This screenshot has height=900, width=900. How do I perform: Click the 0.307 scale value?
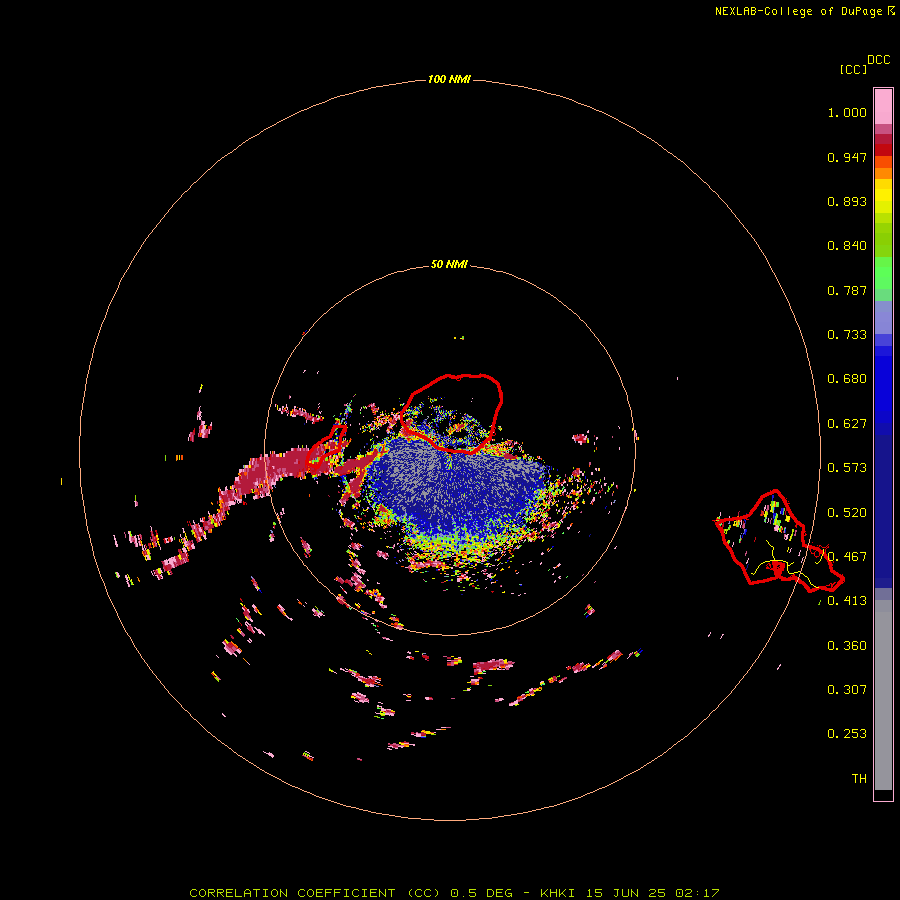pos(847,689)
